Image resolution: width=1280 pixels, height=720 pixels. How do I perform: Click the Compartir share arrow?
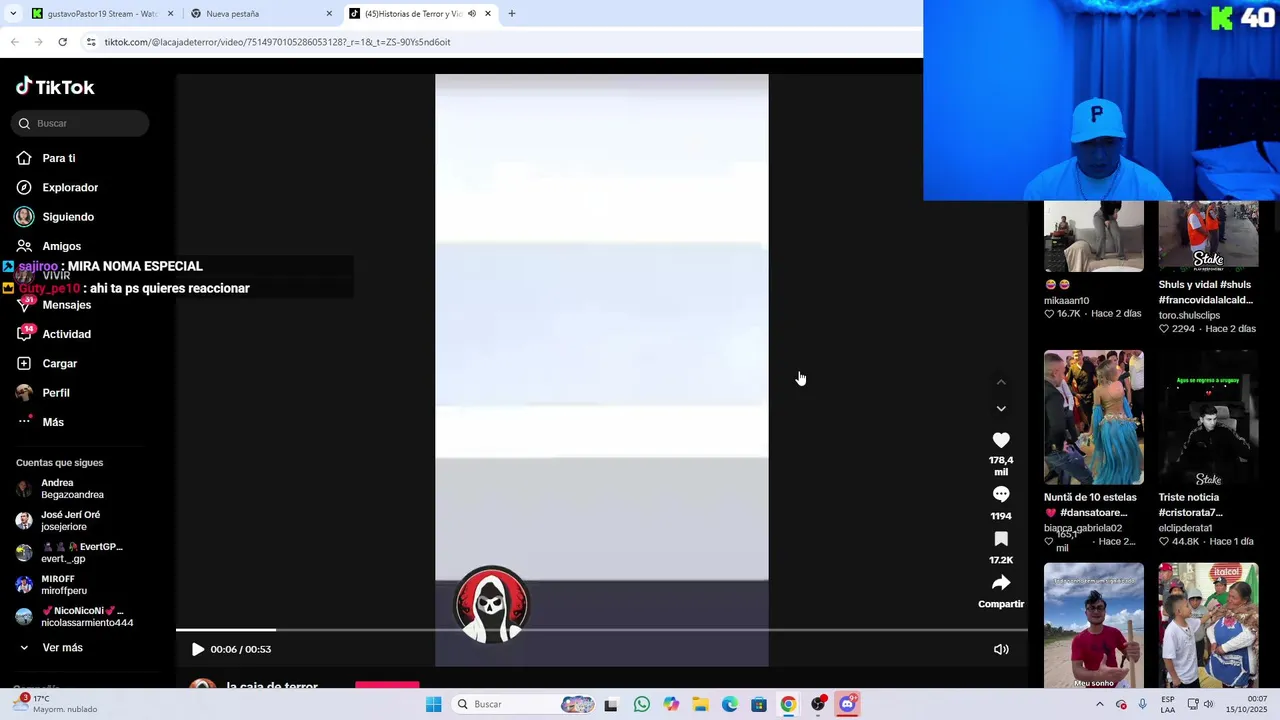pyautogui.click(x=1001, y=583)
